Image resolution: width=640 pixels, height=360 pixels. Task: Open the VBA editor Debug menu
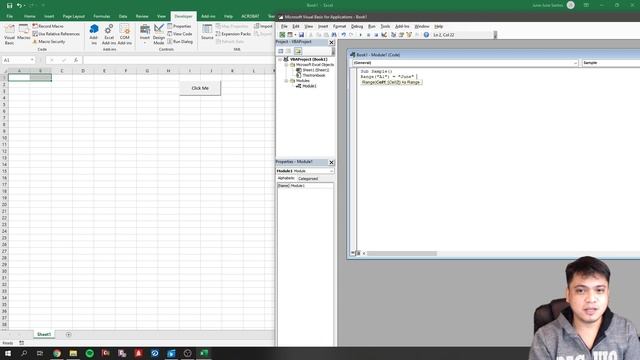point(357,26)
